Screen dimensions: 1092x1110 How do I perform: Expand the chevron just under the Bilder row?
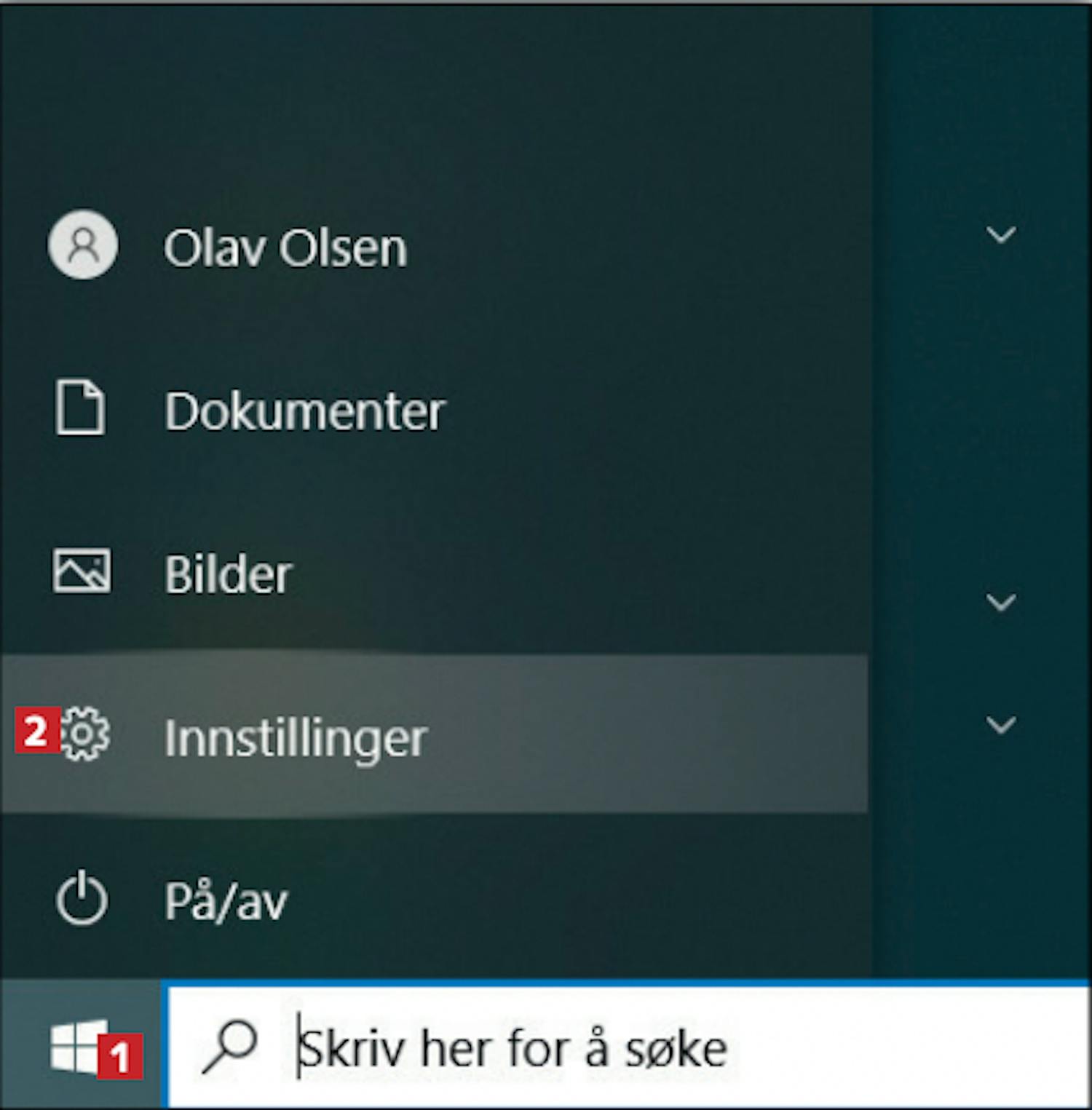1001,602
